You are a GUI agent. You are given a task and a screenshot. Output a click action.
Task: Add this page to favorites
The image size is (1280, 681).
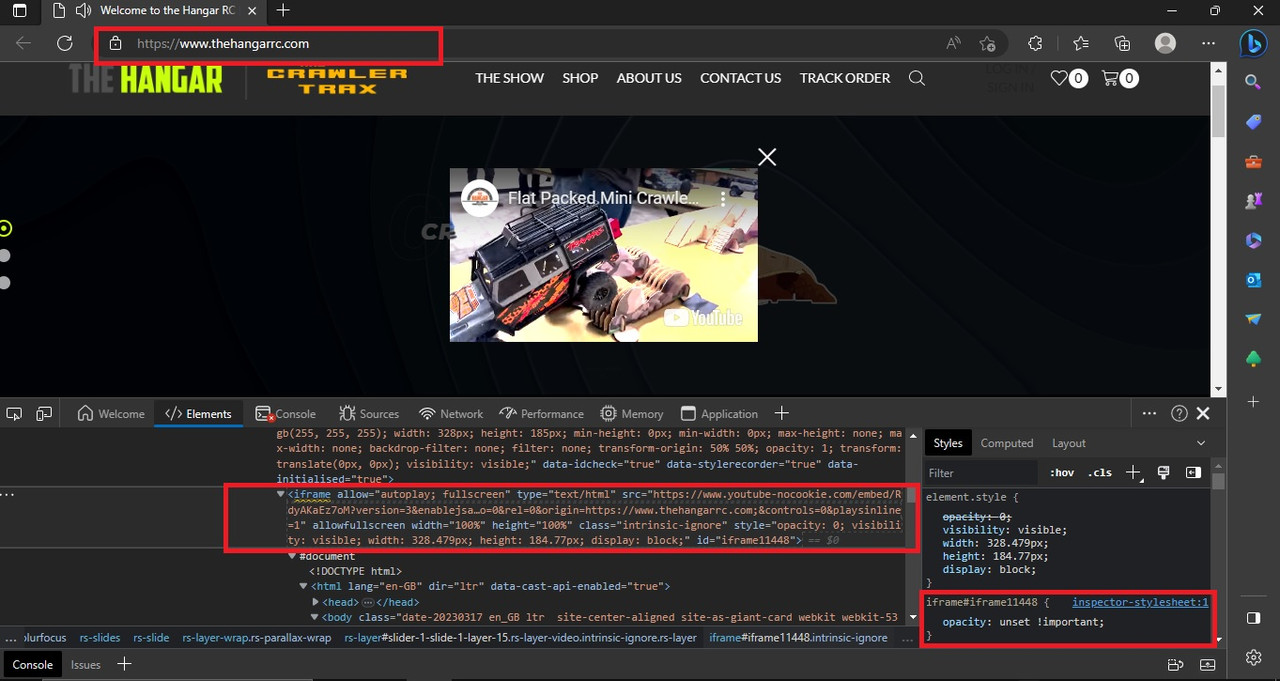point(987,43)
